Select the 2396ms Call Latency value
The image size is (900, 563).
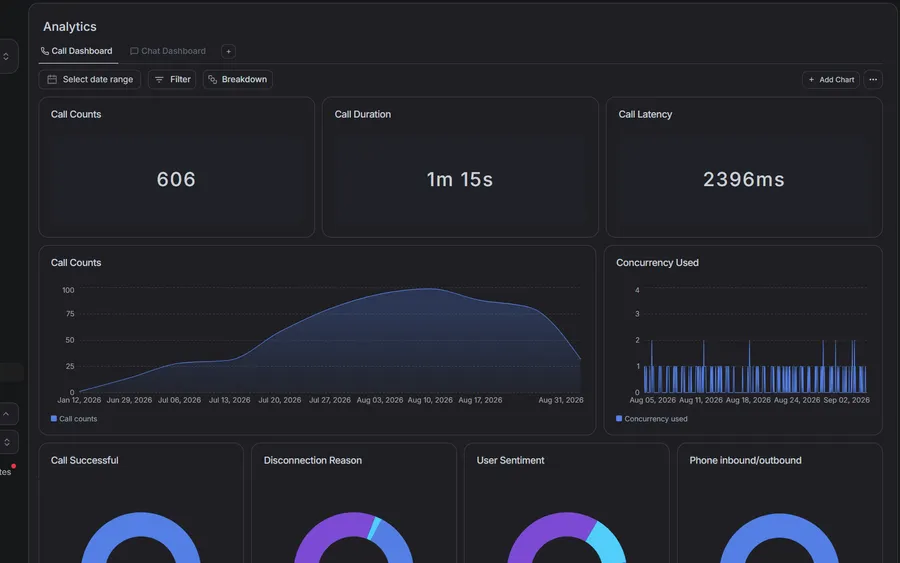pyautogui.click(x=744, y=179)
